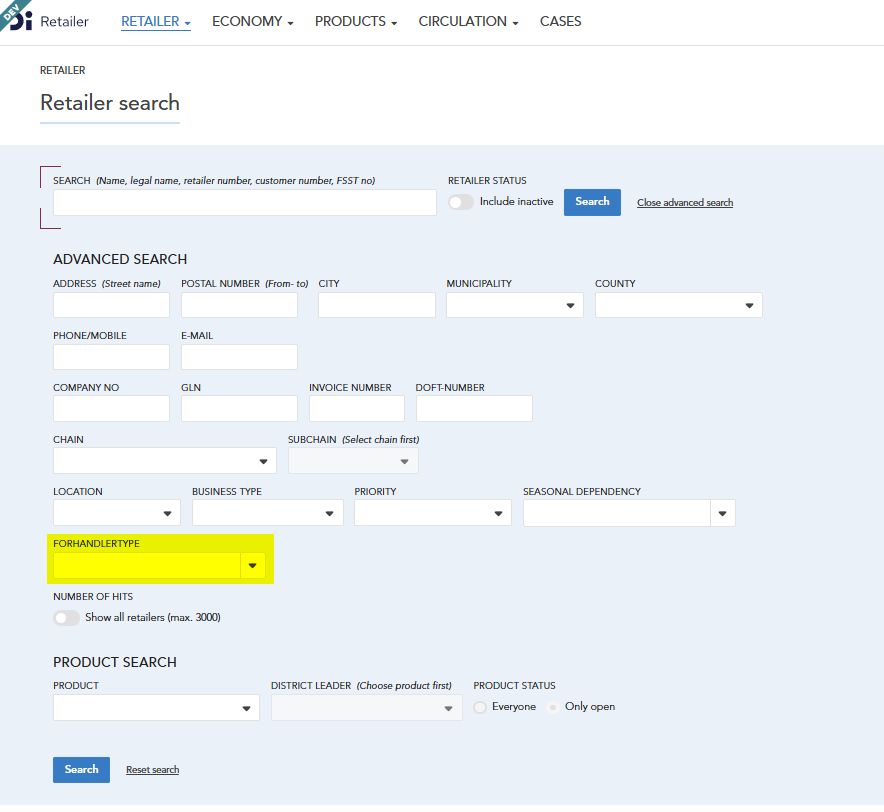Select the Everyone product status radio
The height and width of the screenshot is (812, 884).
[480, 707]
